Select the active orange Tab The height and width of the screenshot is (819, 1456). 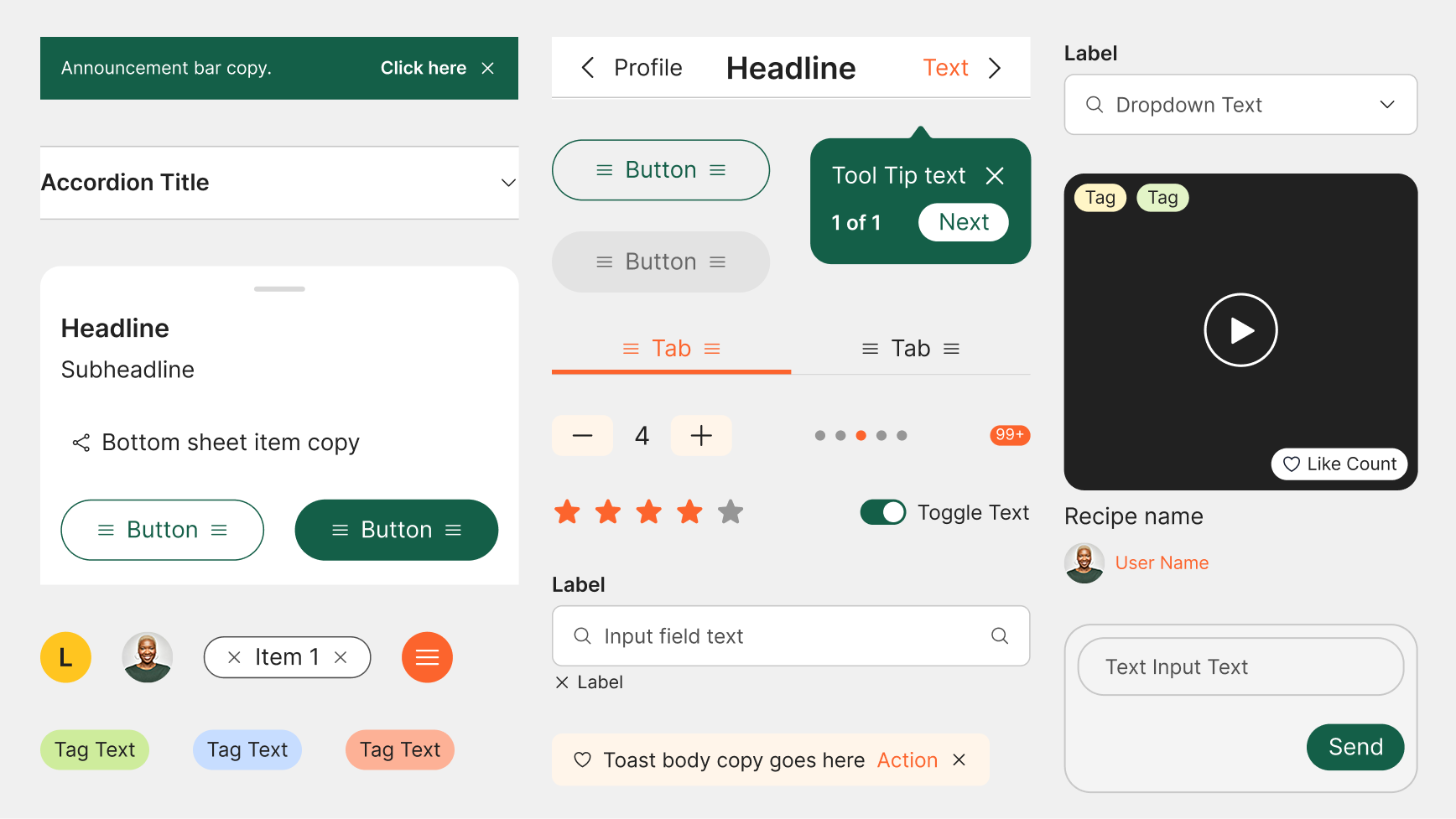(671, 349)
